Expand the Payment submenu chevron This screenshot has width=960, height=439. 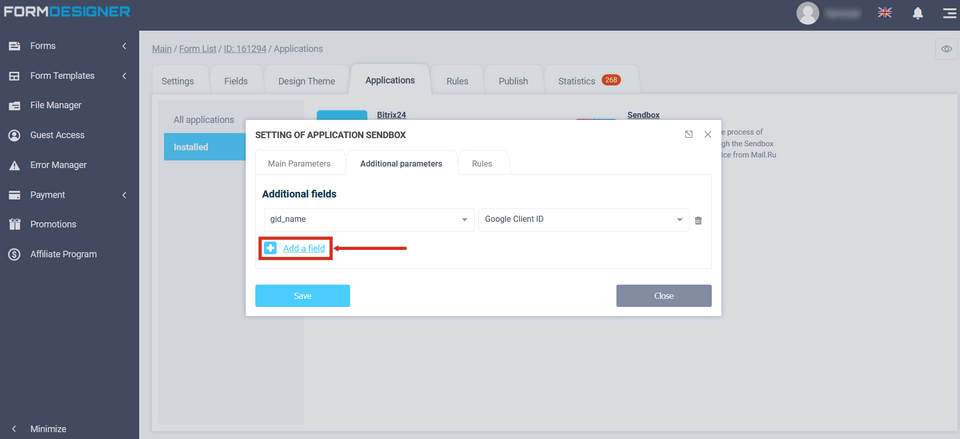point(124,195)
